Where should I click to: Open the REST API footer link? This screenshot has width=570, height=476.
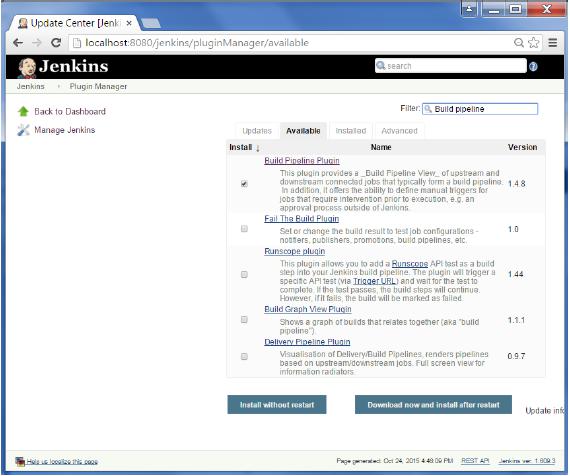tap(475, 461)
